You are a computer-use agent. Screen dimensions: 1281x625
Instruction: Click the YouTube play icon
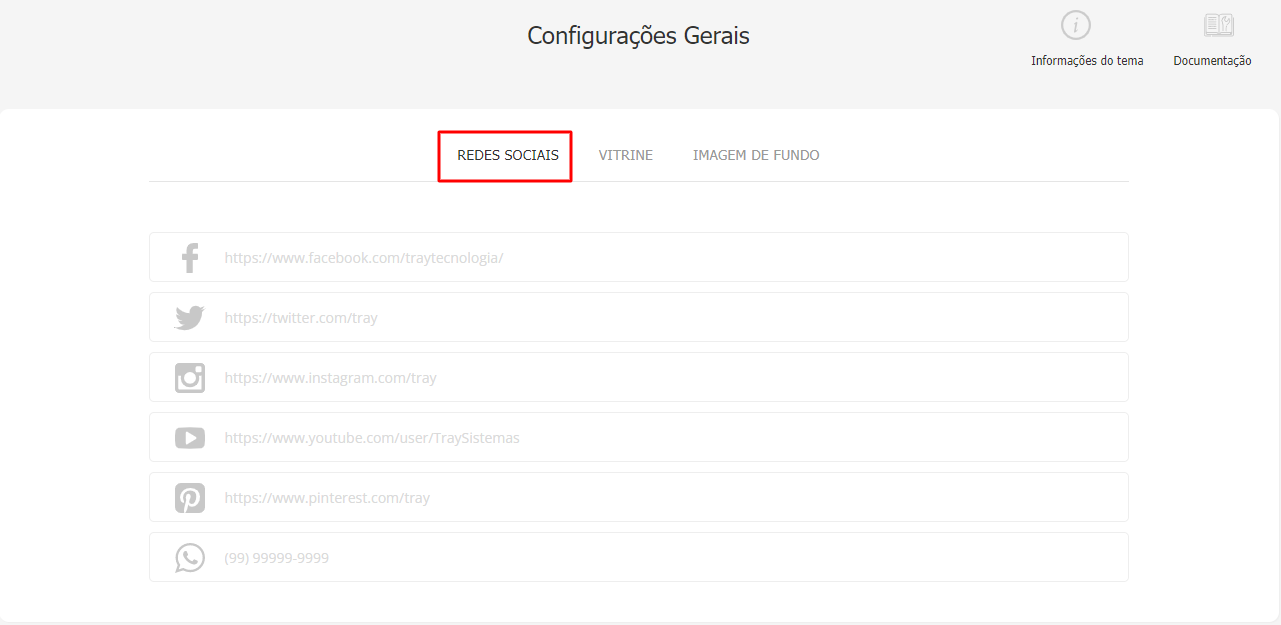coord(190,438)
